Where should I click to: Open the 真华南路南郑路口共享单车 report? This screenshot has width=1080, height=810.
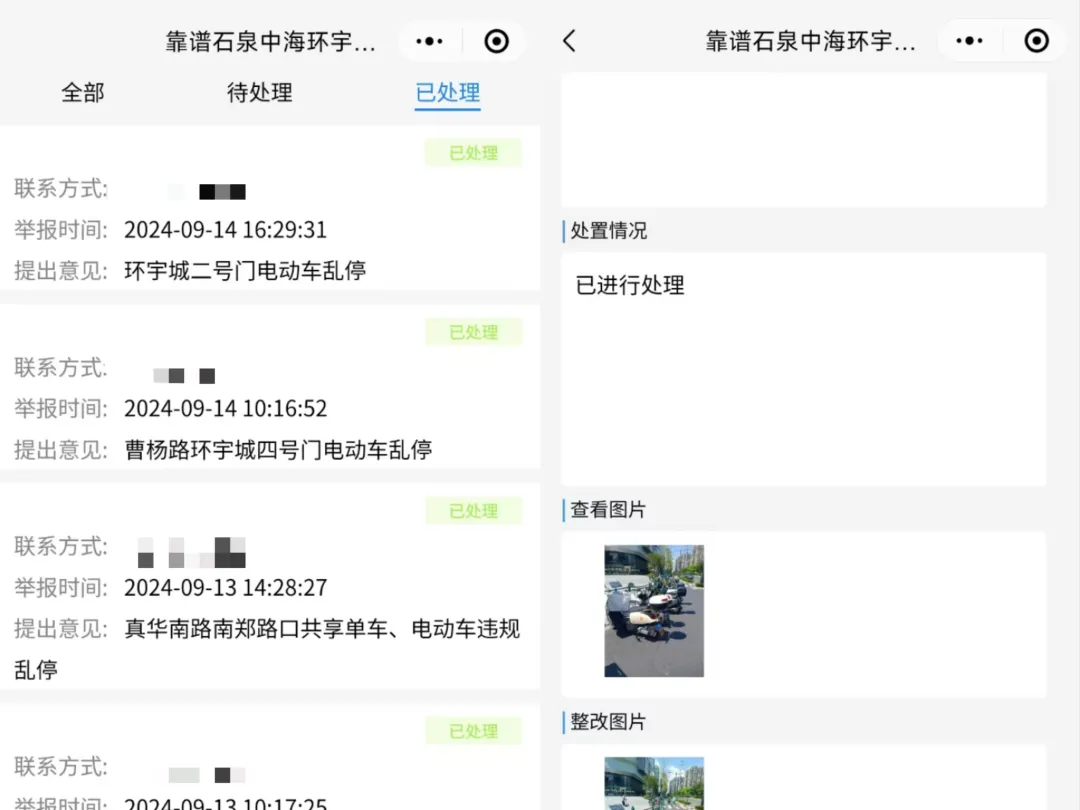pyautogui.click(x=322, y=630)
